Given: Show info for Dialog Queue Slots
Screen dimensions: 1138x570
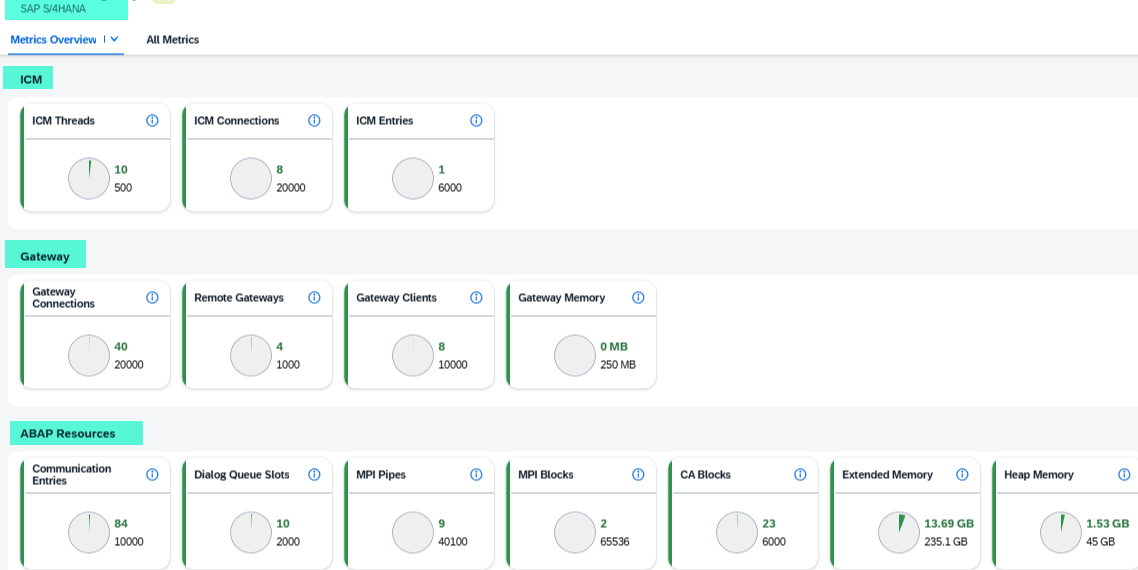Looking at the screenshot, I should (314, 474).
